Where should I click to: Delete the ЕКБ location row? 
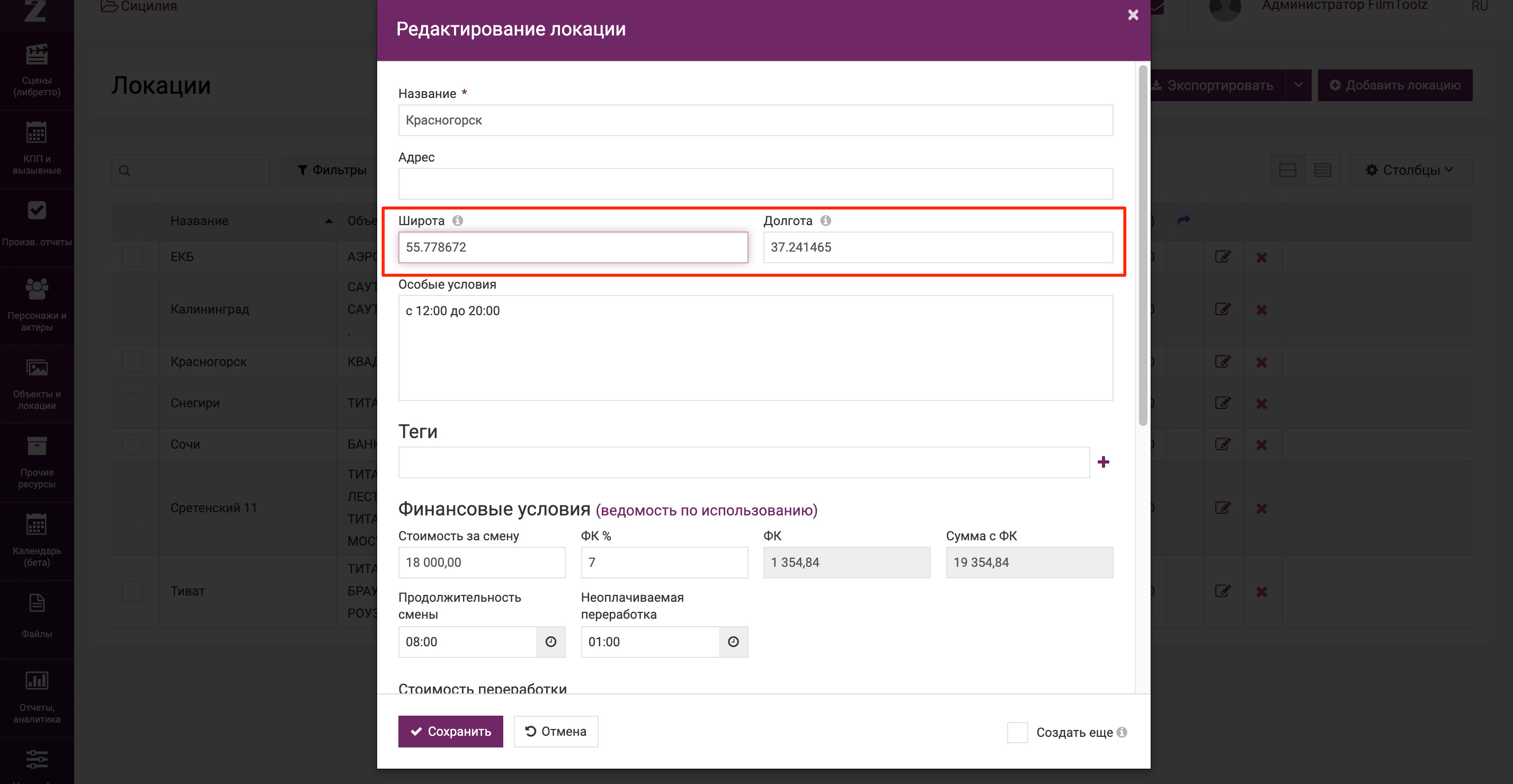(1261, 257)
